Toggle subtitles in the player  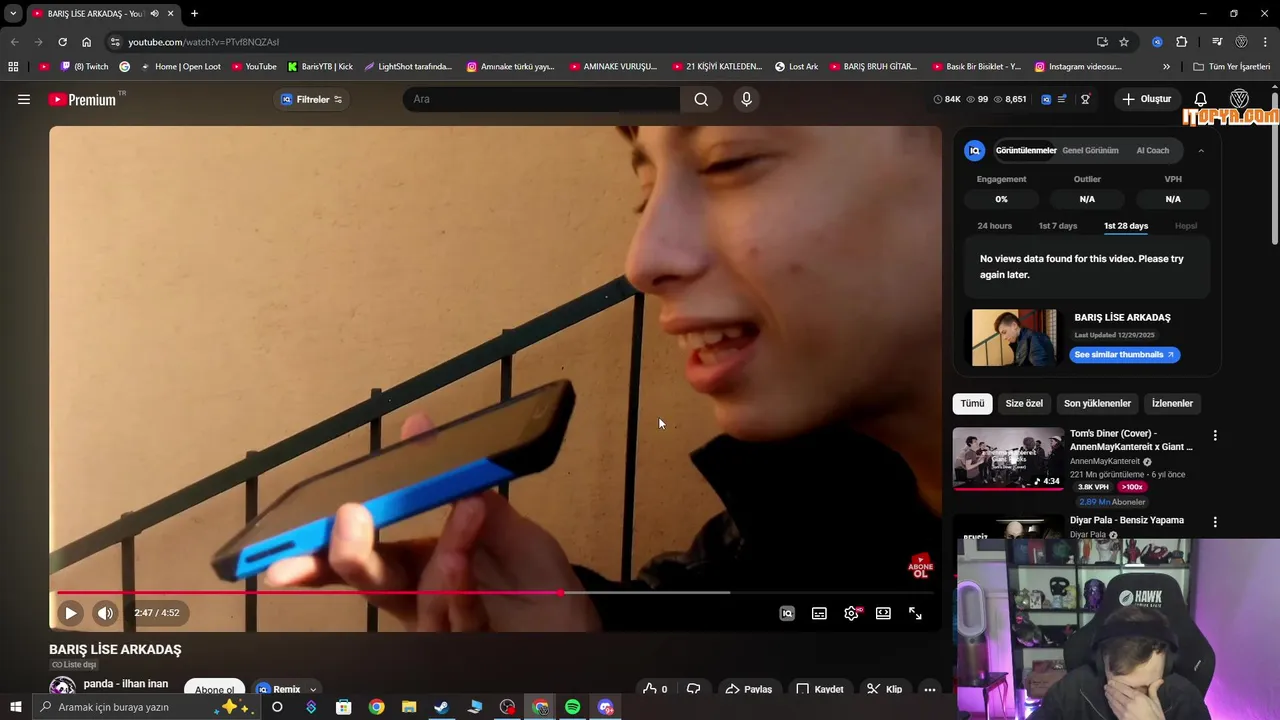[x=819, y=613]
